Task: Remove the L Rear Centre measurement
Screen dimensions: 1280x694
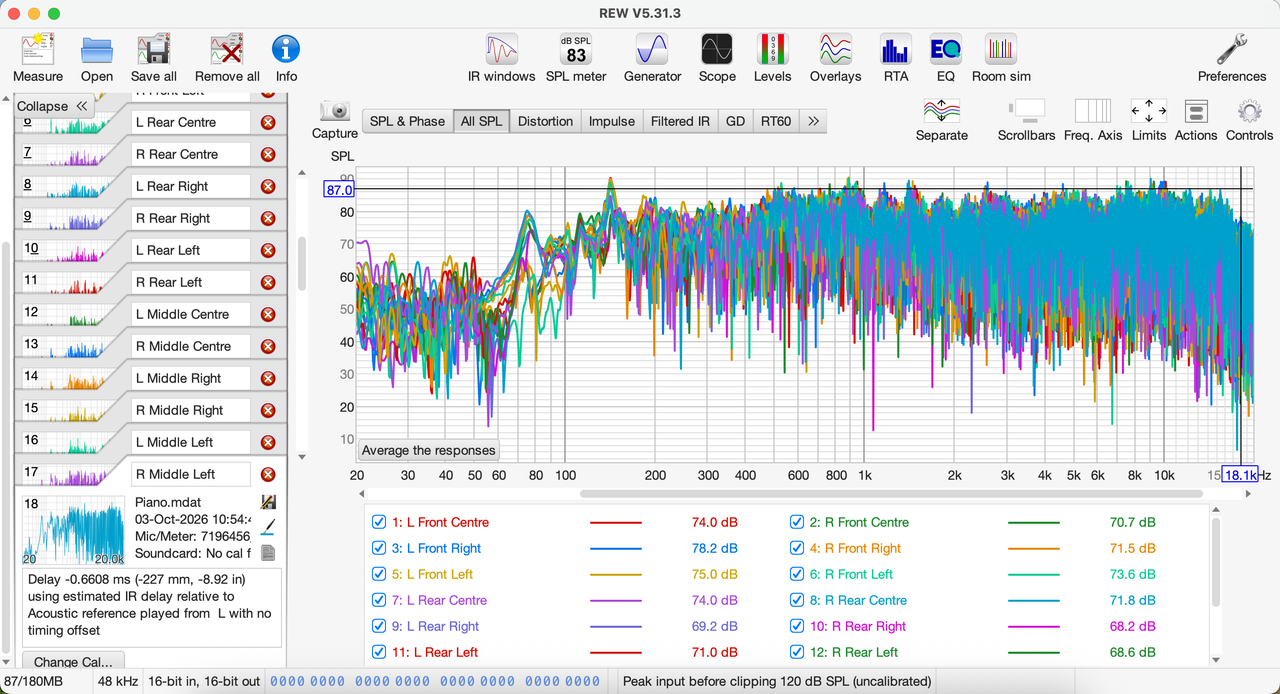Action: click(x=268, y=122)
